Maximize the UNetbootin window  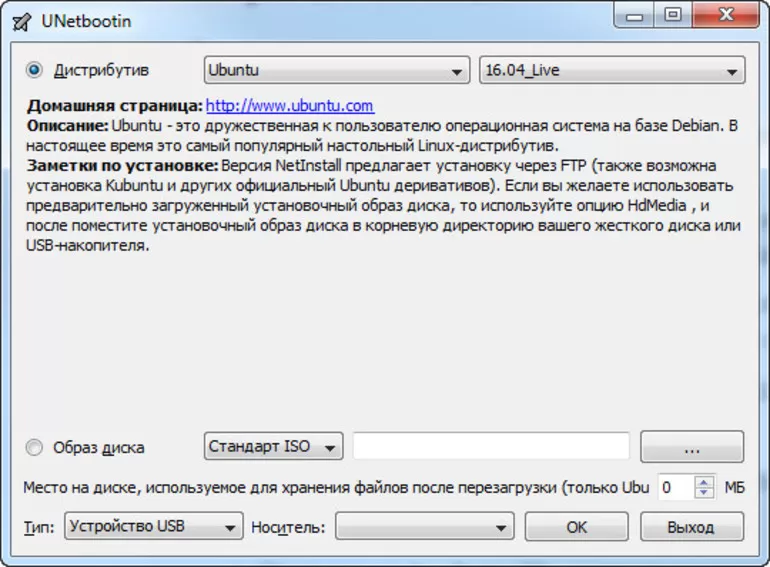coord(673,15)
